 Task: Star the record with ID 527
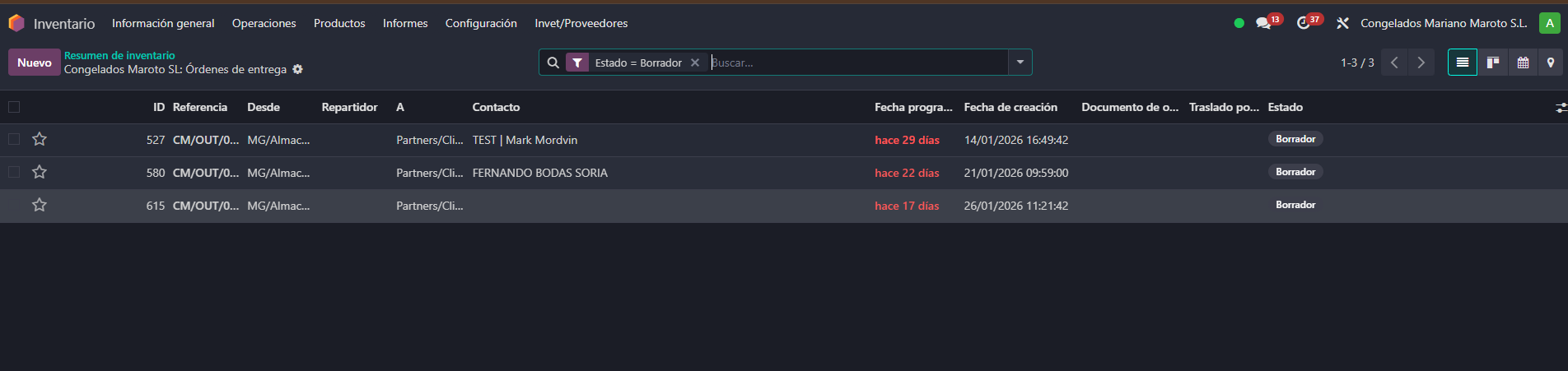[40, 139]
